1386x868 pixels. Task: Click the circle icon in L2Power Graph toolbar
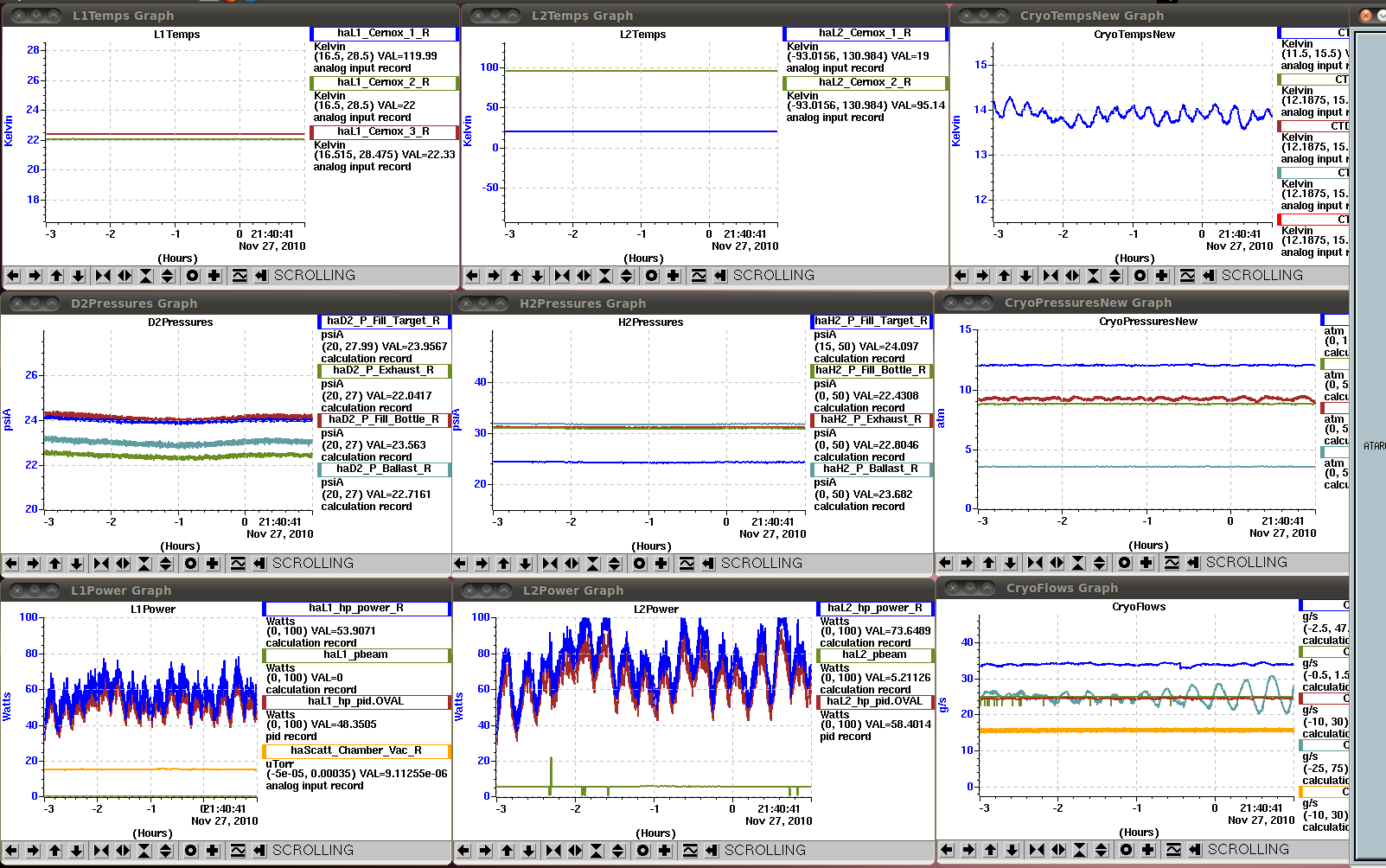pos(643,851)
